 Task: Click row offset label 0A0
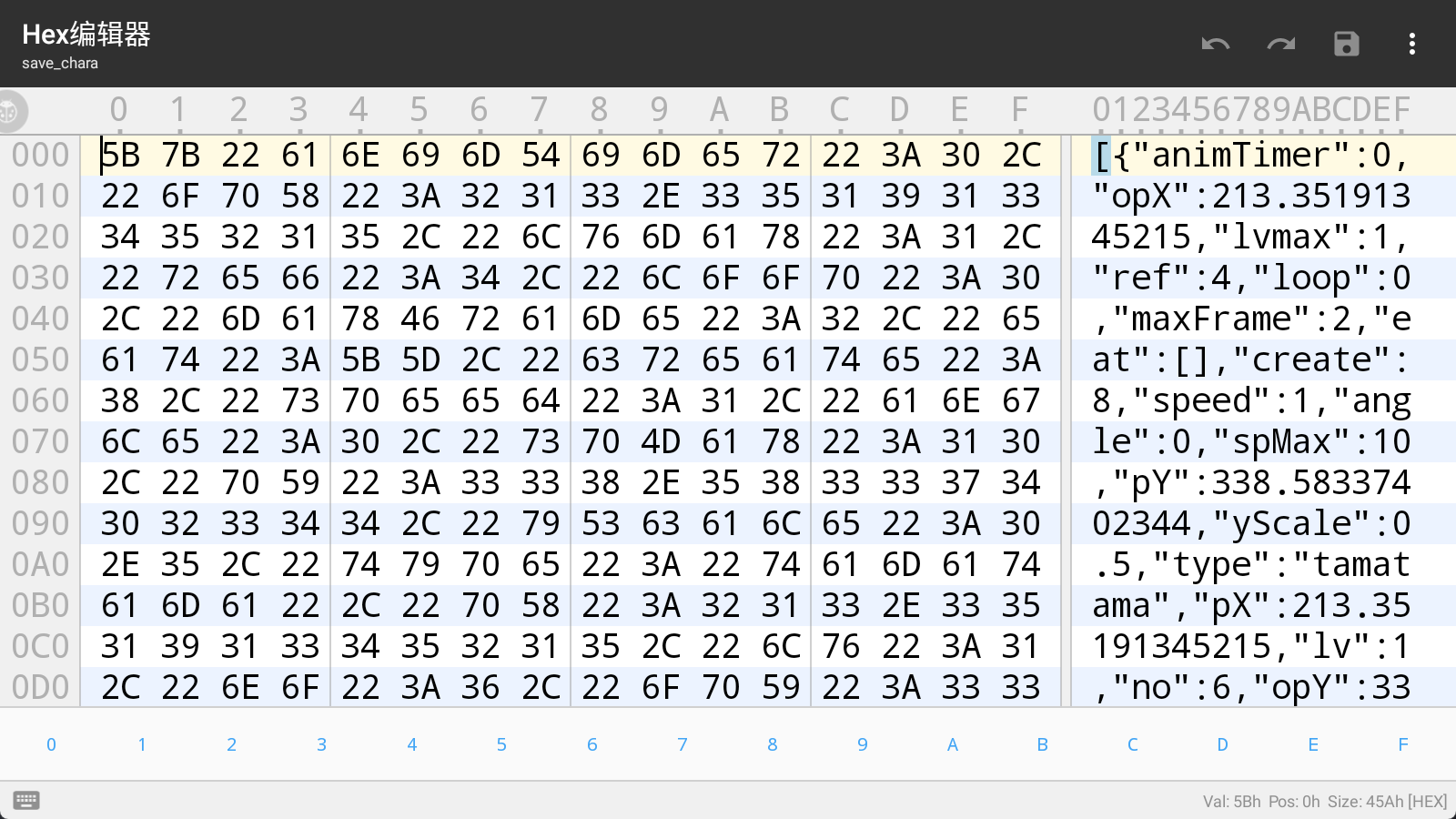point(41,565)
